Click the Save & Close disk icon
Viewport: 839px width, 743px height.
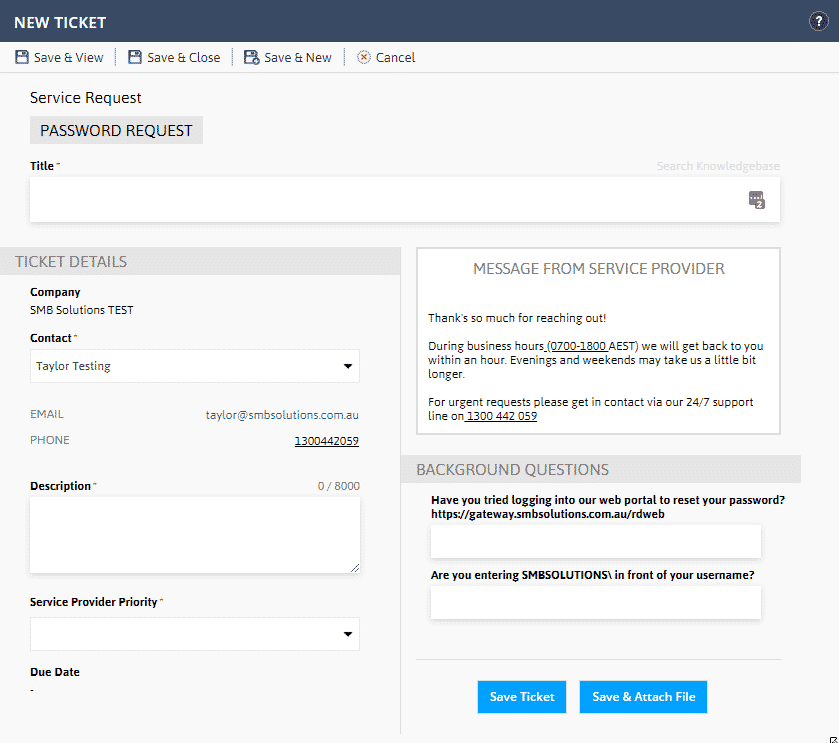[135, 57]
